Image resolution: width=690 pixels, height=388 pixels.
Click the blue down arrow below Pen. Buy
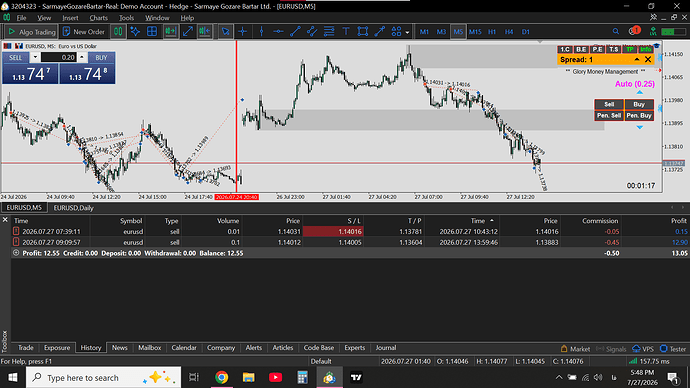point(639,127)
